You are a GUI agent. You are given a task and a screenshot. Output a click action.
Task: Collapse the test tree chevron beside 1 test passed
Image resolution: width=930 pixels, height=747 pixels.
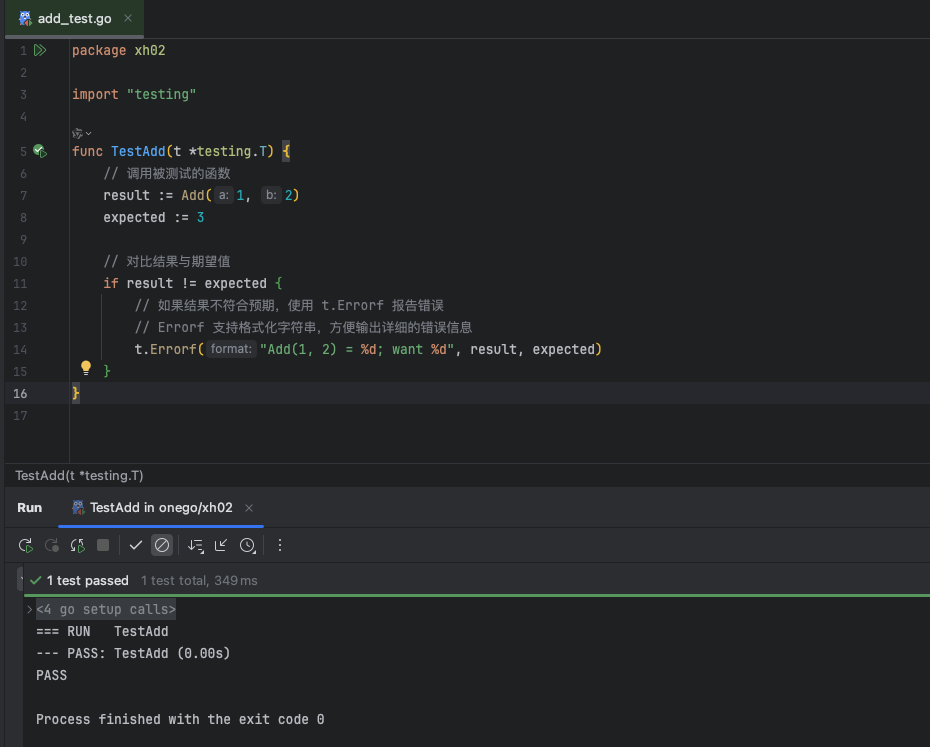[x=21, y=580]
